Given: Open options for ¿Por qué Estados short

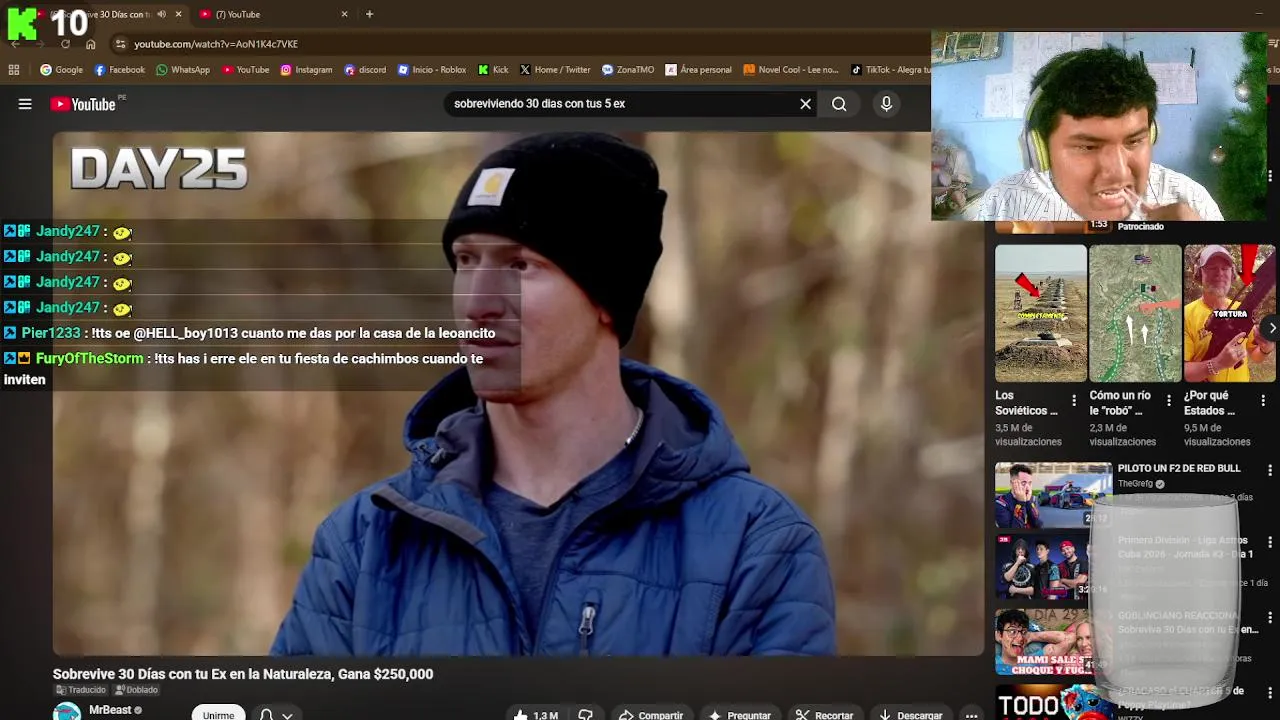Looking at the screenshot, I should (1263, 400).
